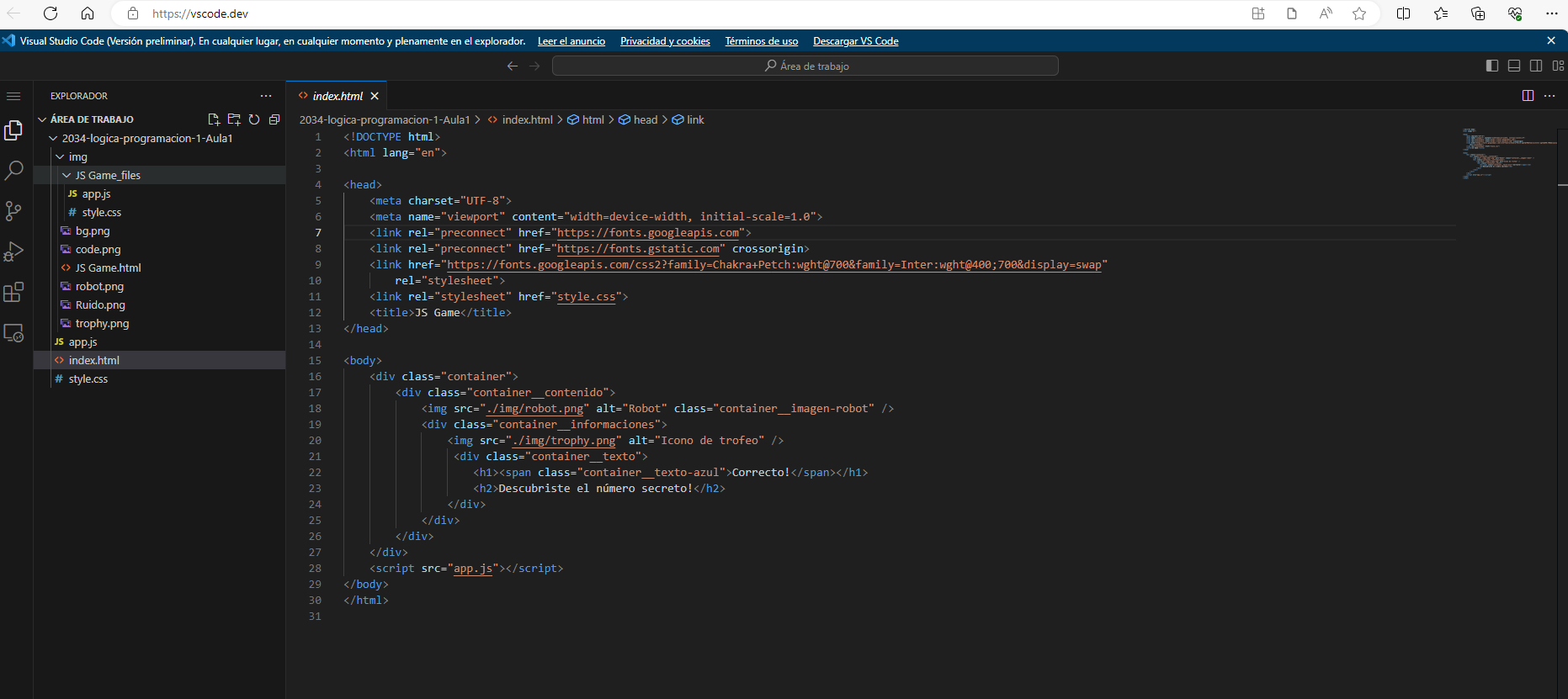The height and width of the screenshot is (699, 1568).
Task: Create a new file in the workspace
Action: (x=214, y=119)
